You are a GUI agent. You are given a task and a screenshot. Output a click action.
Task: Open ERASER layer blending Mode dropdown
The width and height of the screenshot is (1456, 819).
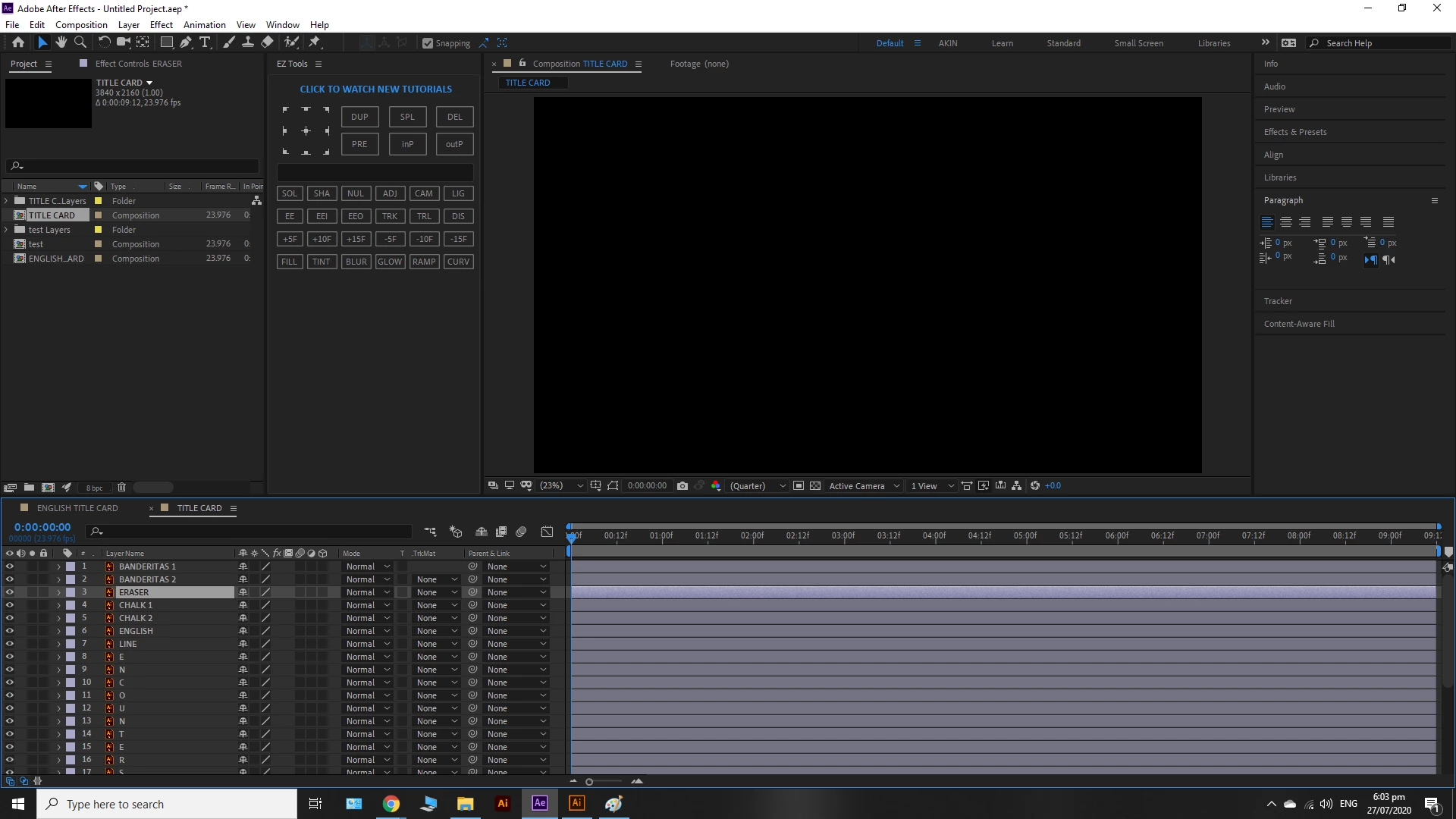pos(368,592)
